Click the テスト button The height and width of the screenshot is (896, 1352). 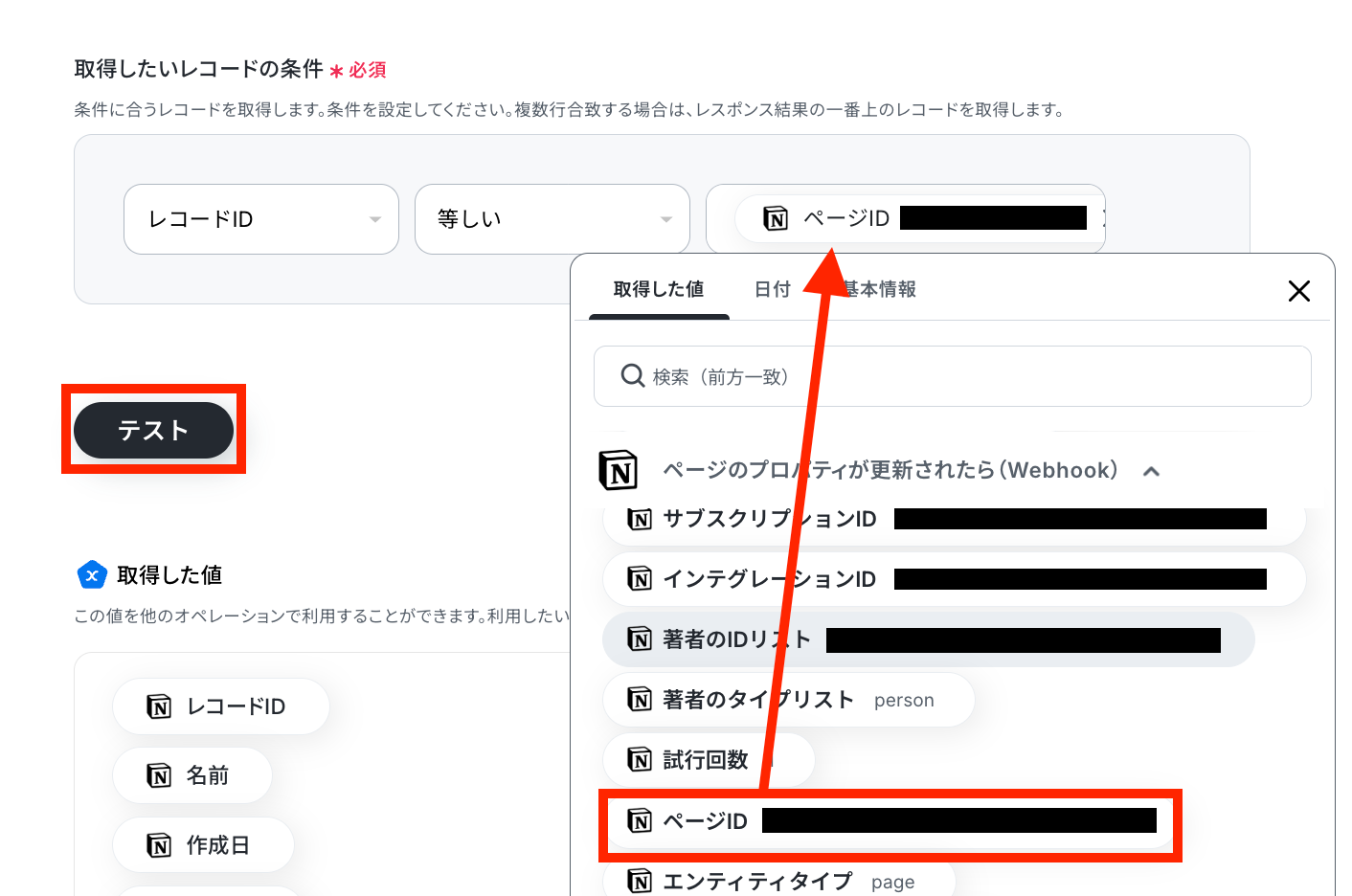(x=153, y=430)
